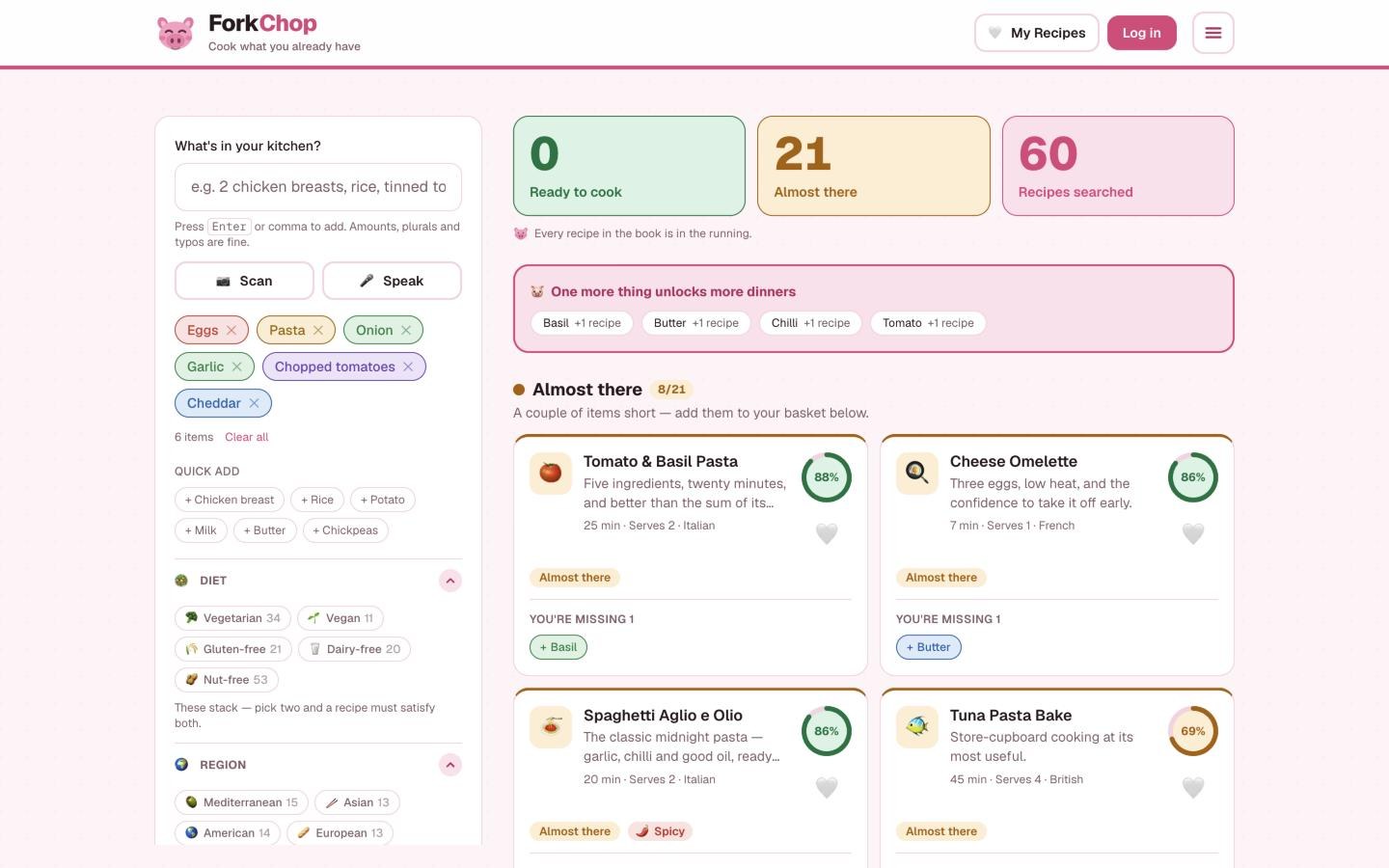
Task: Toggle the Vegan diet filter
Action: [x=340, y=618]
